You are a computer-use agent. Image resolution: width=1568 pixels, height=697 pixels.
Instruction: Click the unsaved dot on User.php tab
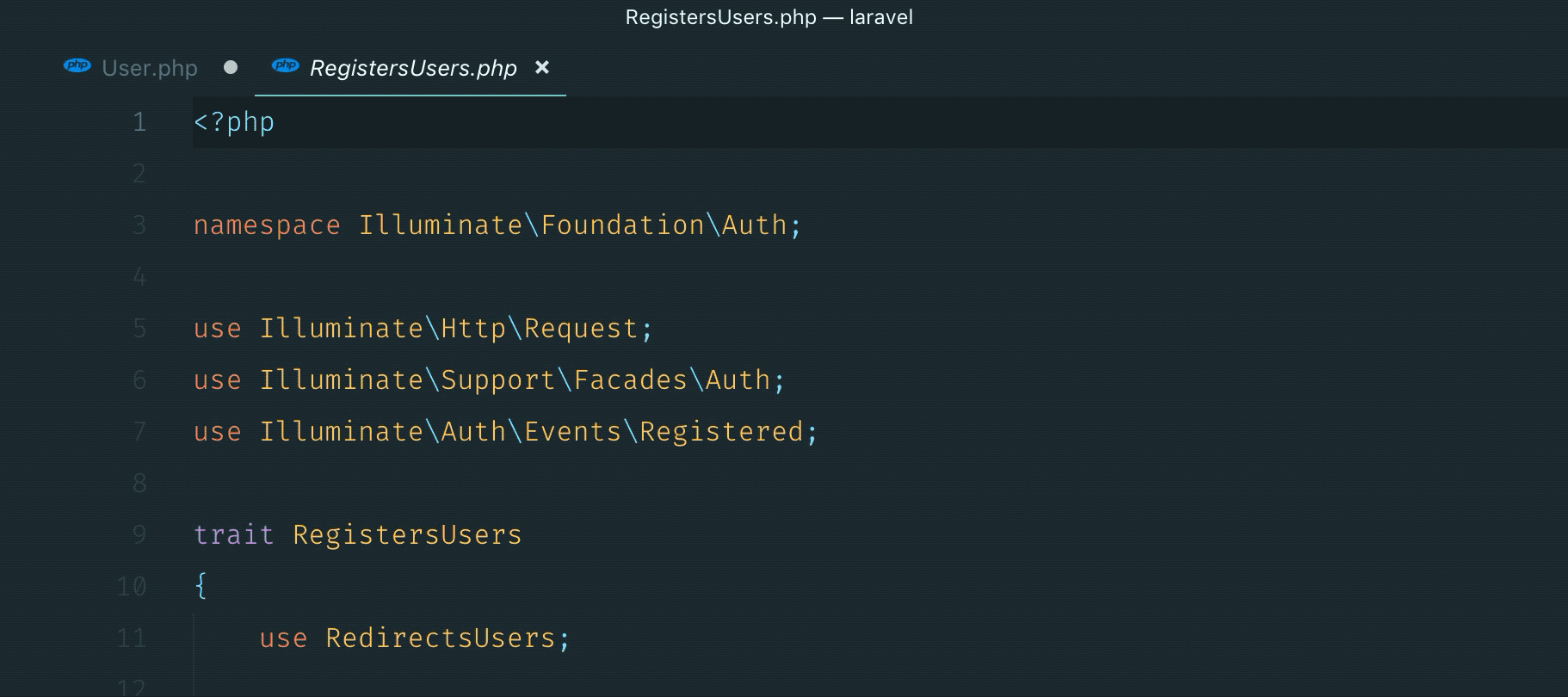(230, 67)
